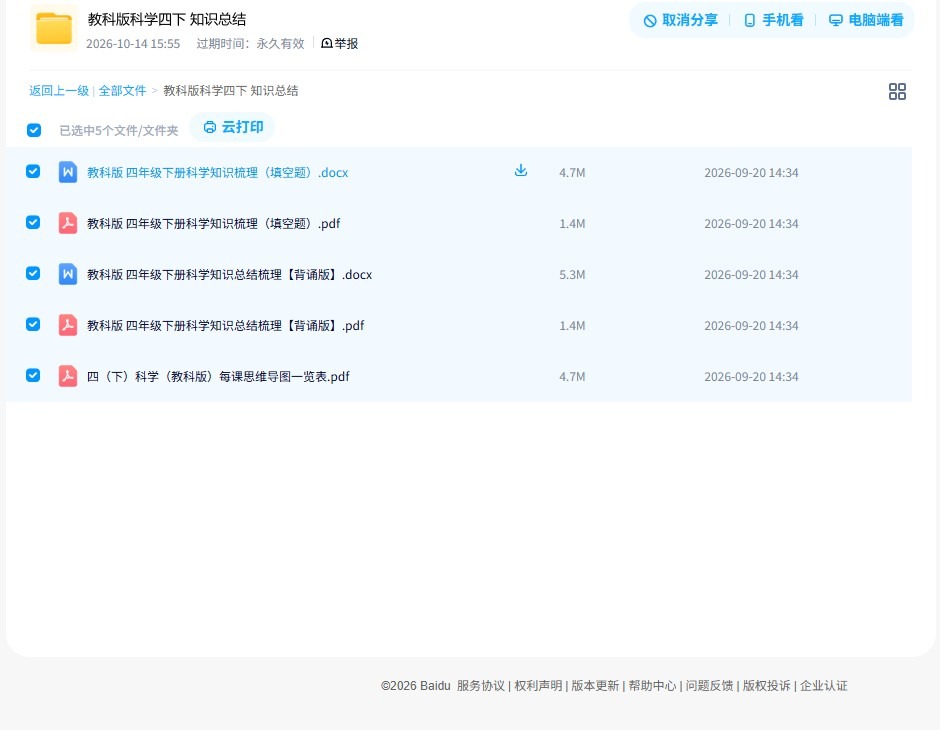Navigate to 全部文件 breadcrumb
The height and width of the screenshot is (730, 940).
coord(122,91)
